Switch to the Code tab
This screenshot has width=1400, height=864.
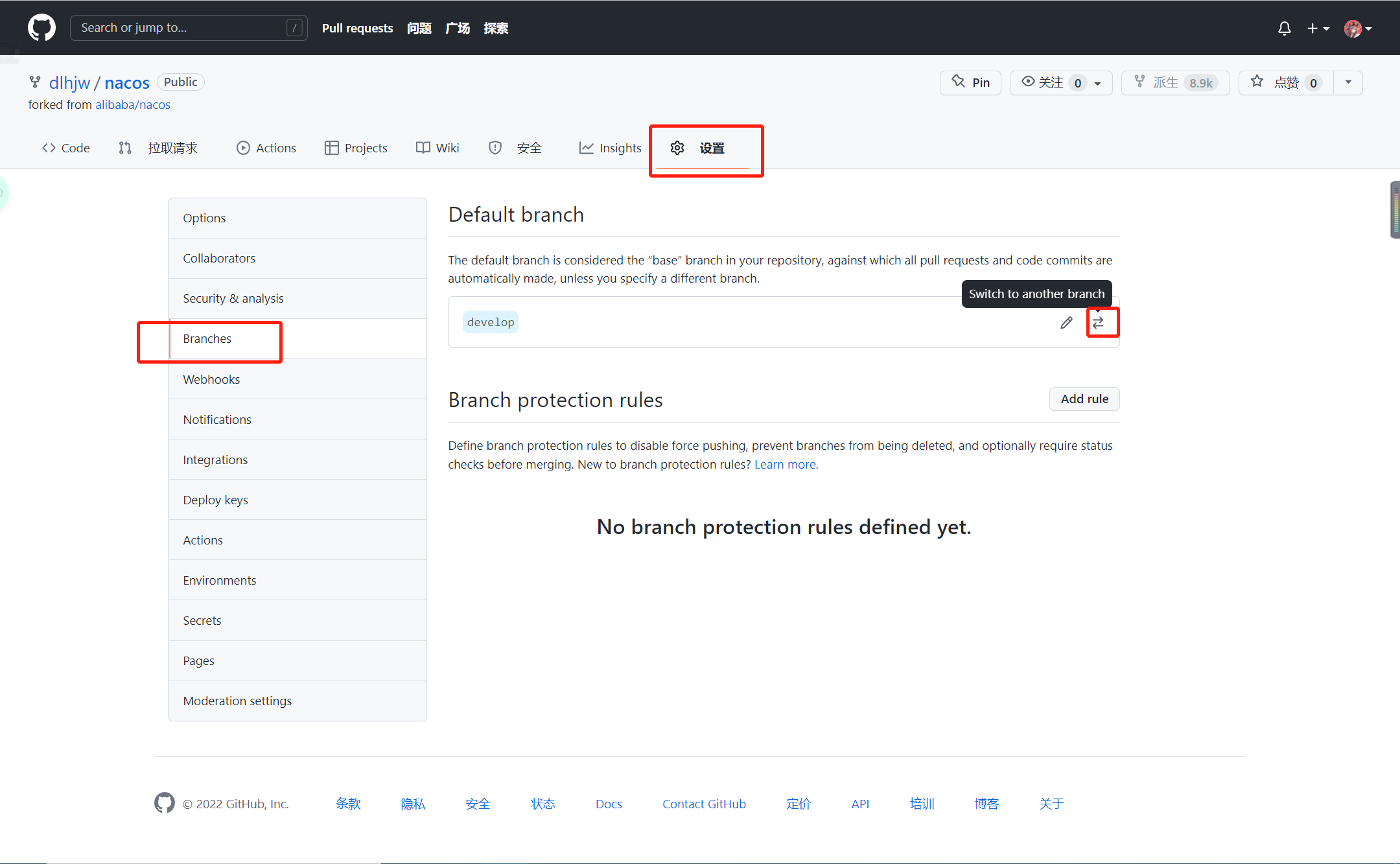point(65,148)
